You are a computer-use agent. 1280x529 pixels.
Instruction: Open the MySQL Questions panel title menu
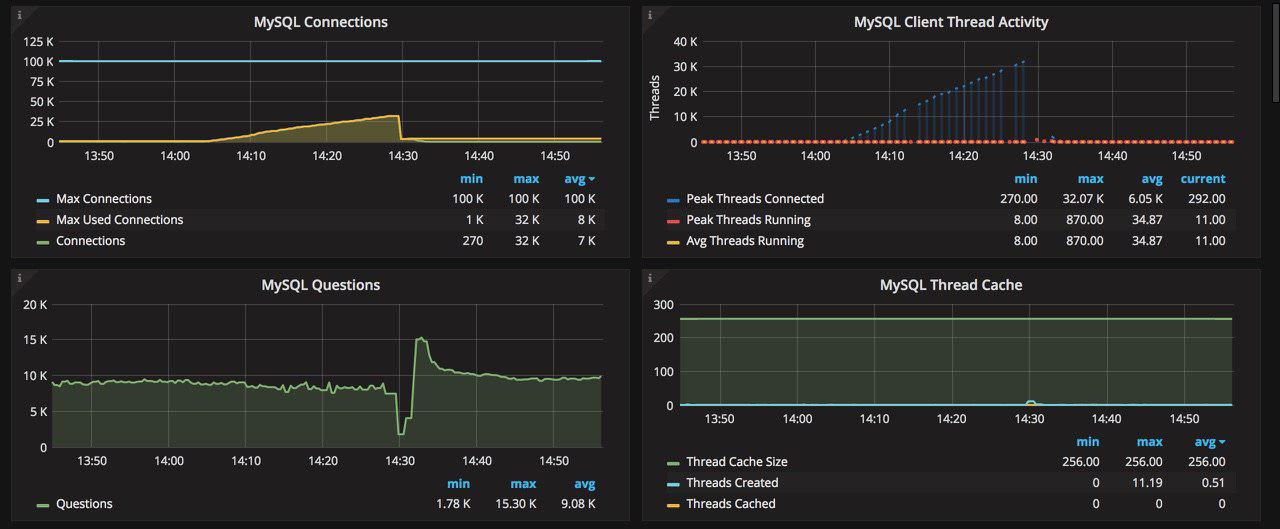pos(321,285)
